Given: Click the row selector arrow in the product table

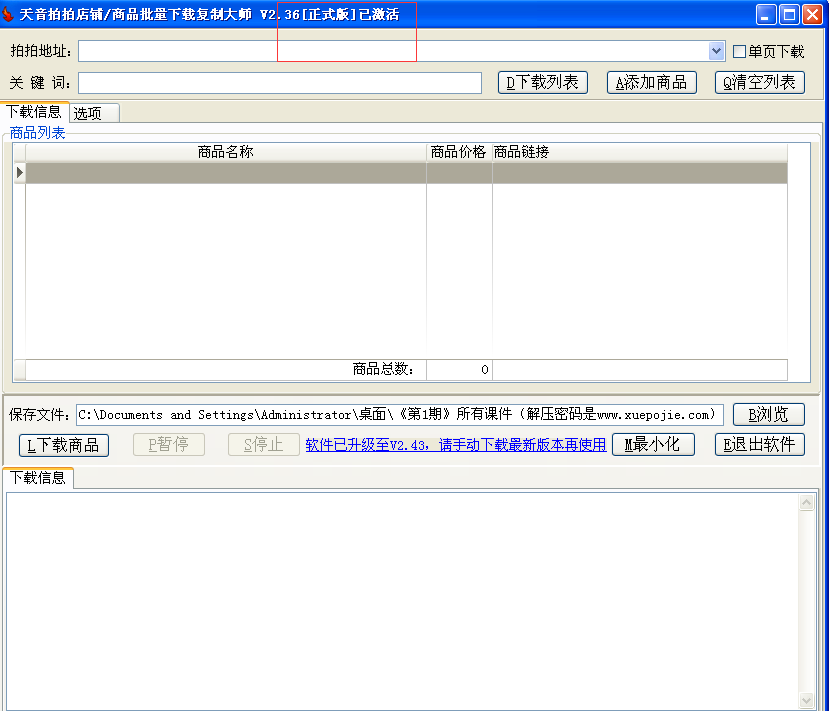Looking at the screenshot, I should (19, 172).
